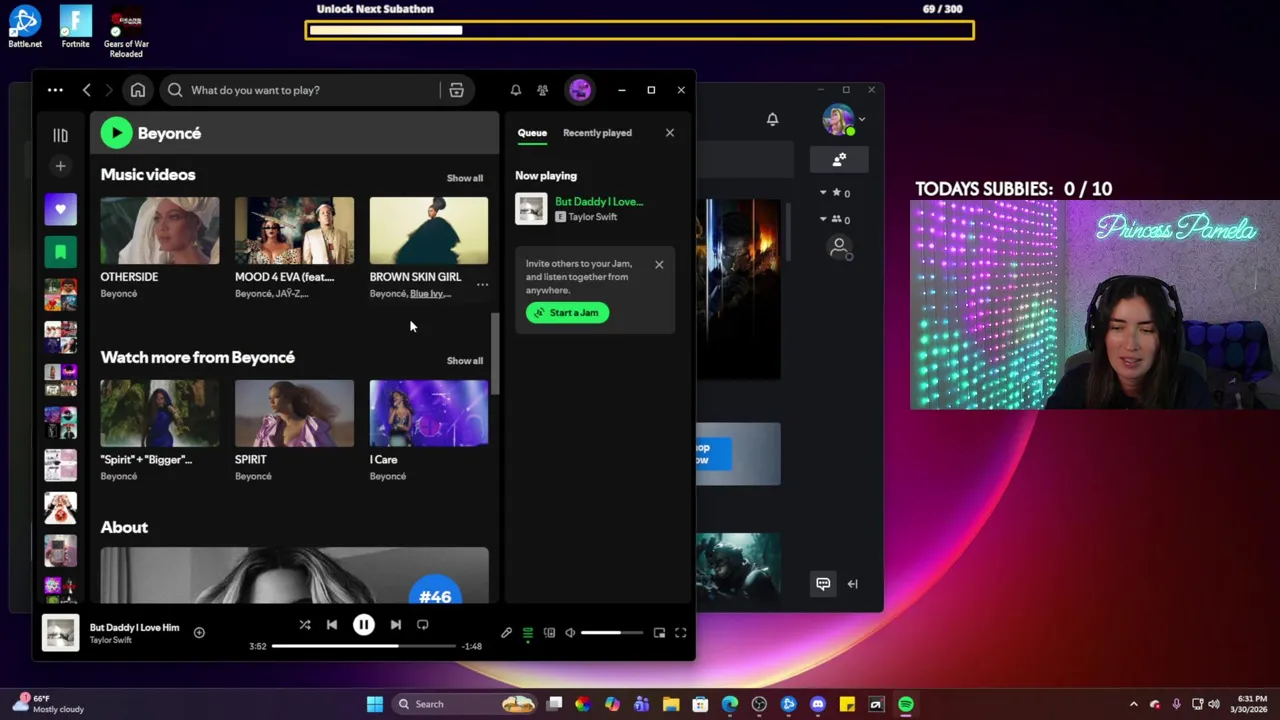The width and height of the screenshot is (1280, 720).
Task: Click the Spotify content scrollbar
Action: (493, 354)
